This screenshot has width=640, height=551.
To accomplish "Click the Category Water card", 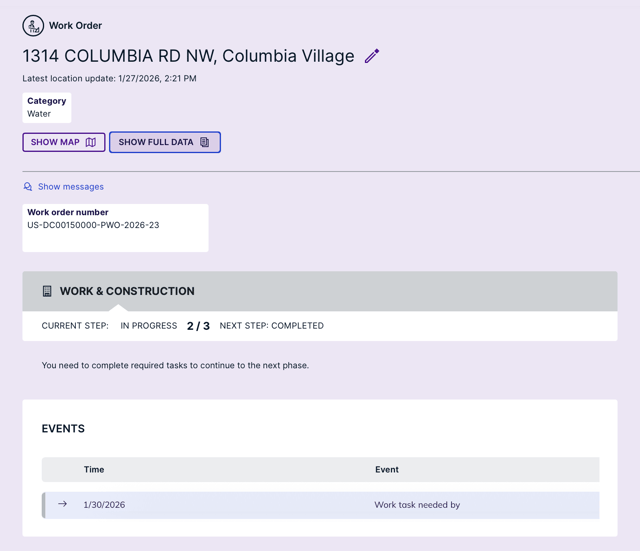I will coord(47,107).
